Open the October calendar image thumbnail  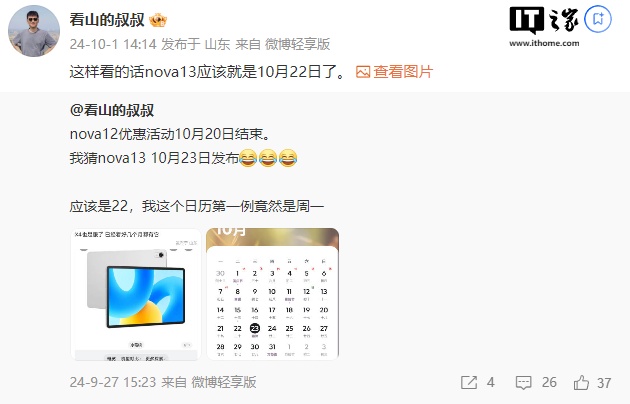[x=272, y=294]
